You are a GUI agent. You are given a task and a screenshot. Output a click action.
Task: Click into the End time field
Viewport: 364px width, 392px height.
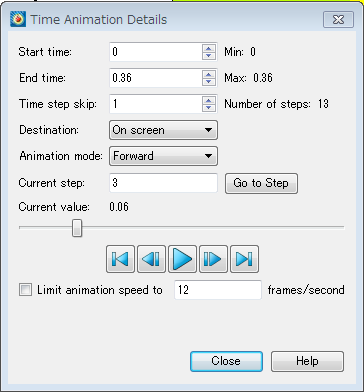156,78
